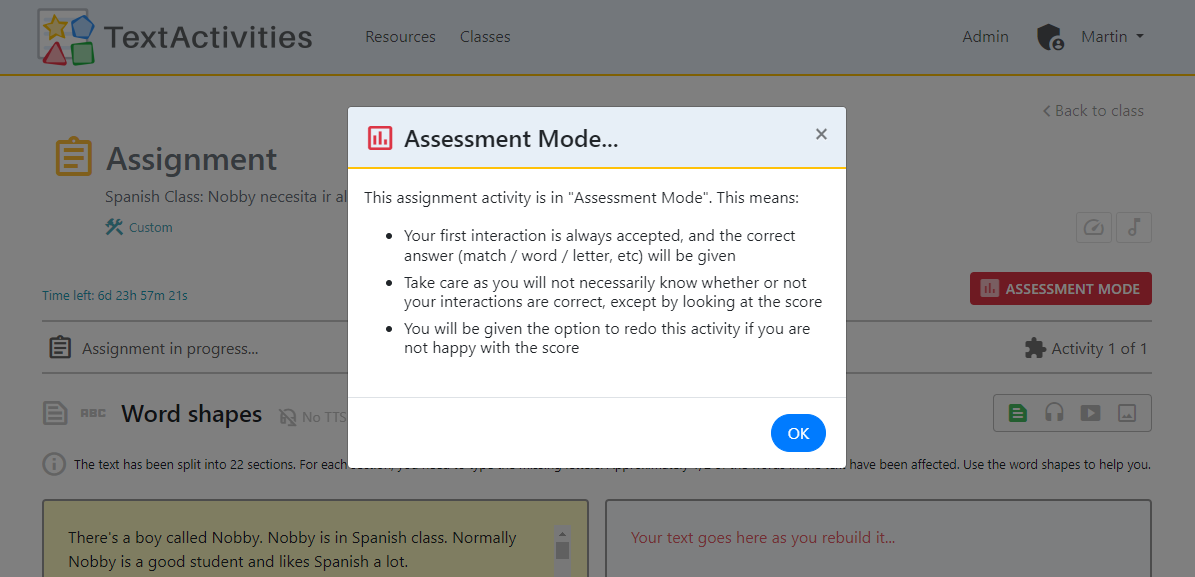Follow the Back to class link
Viewport: 1195px width, 577px height.
pos(1093,111)
